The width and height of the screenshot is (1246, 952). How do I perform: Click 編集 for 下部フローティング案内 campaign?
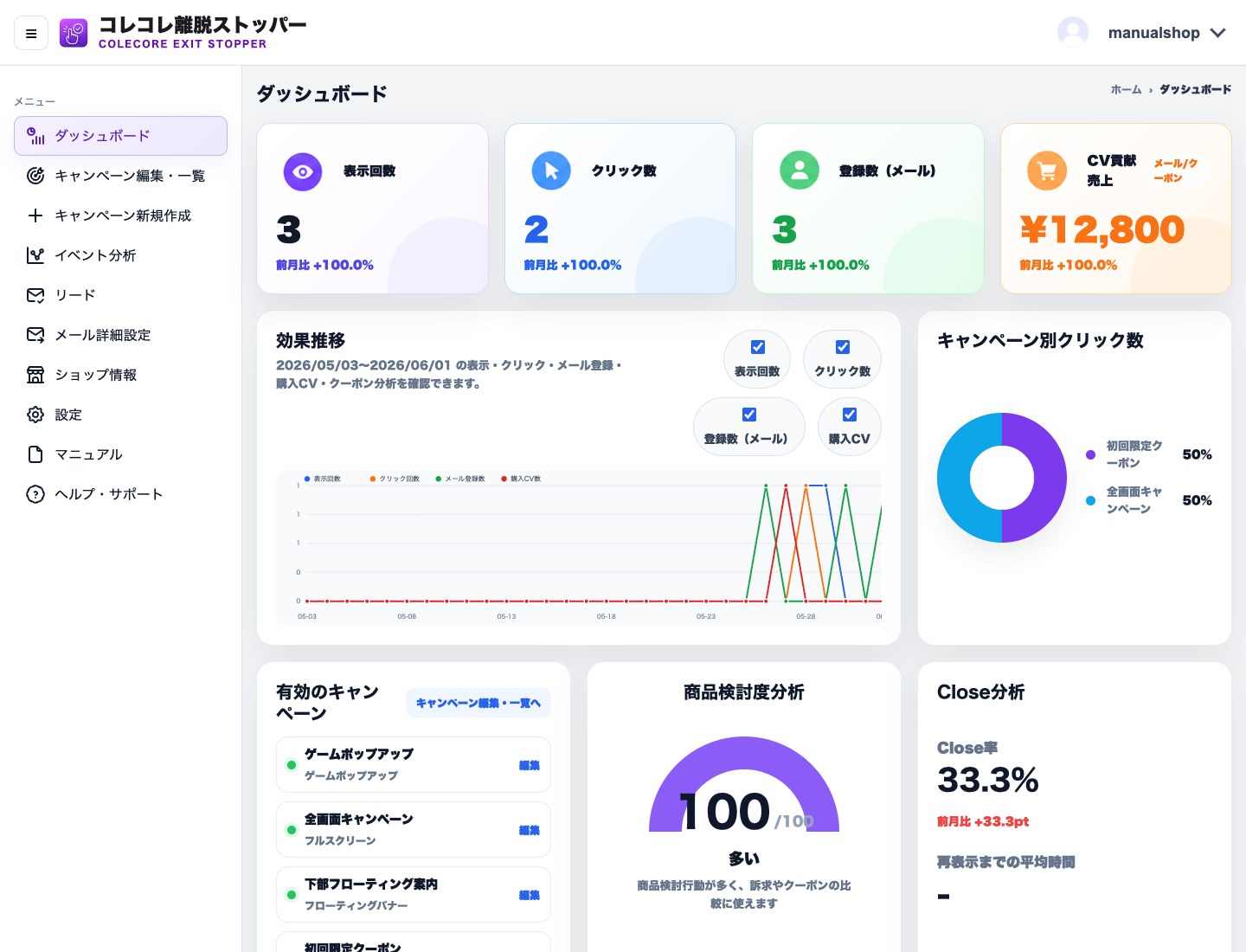530,895
